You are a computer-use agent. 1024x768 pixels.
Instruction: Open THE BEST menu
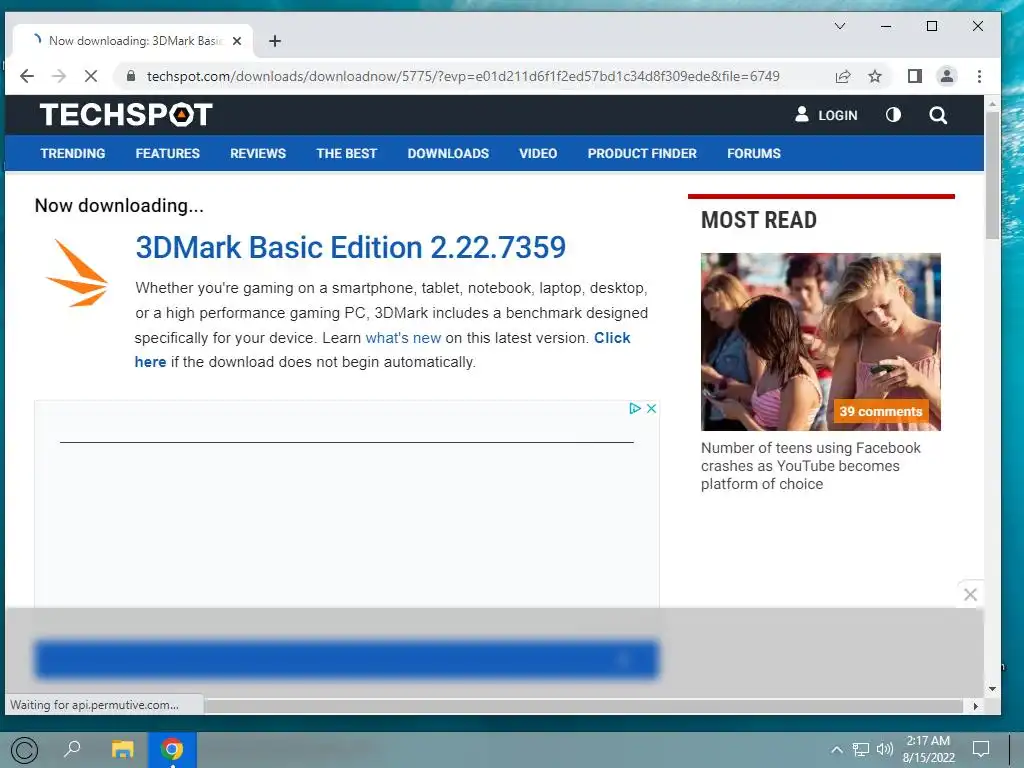347,153
